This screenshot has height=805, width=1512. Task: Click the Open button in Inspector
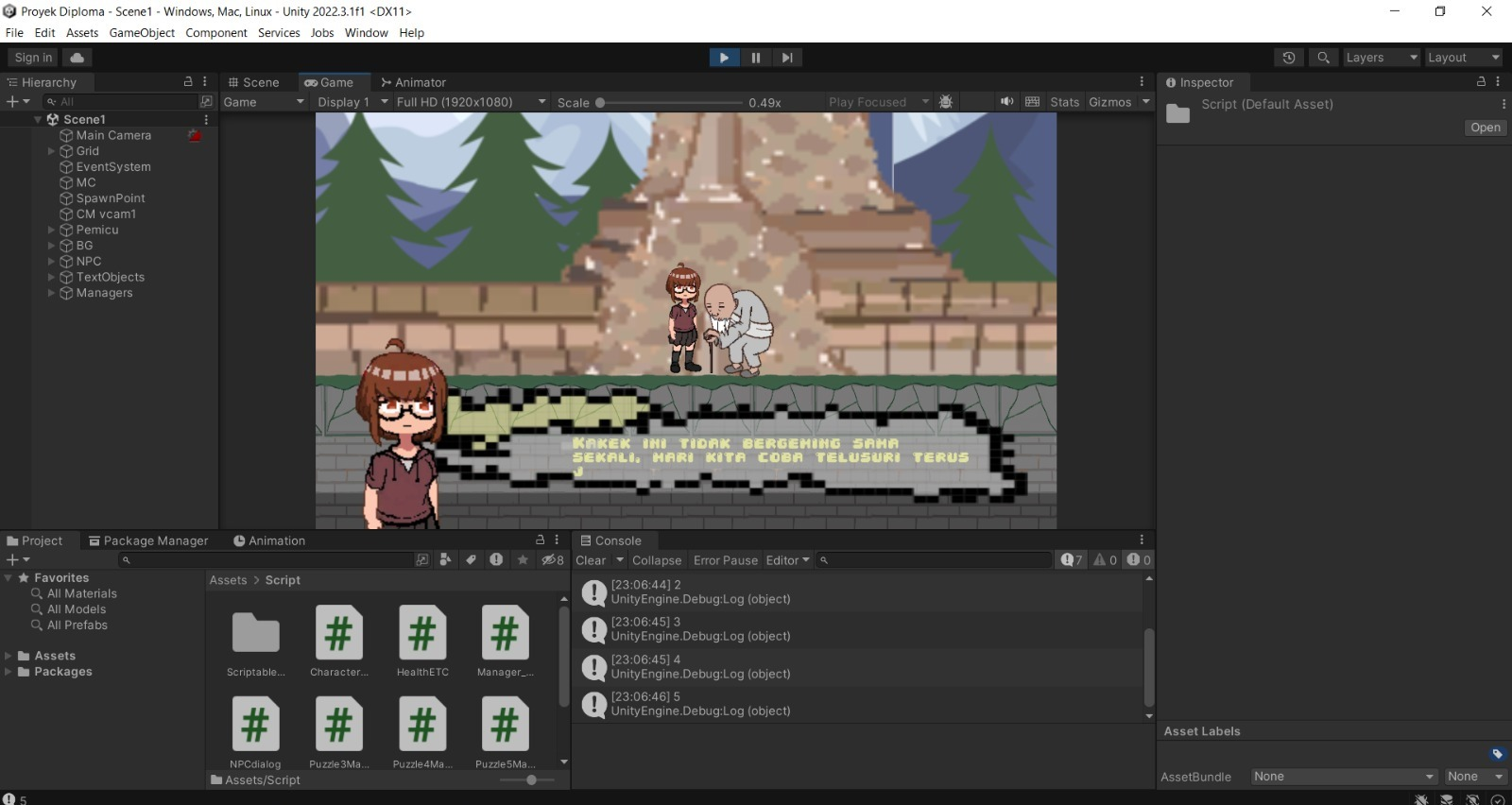(x=1485, y=128)
